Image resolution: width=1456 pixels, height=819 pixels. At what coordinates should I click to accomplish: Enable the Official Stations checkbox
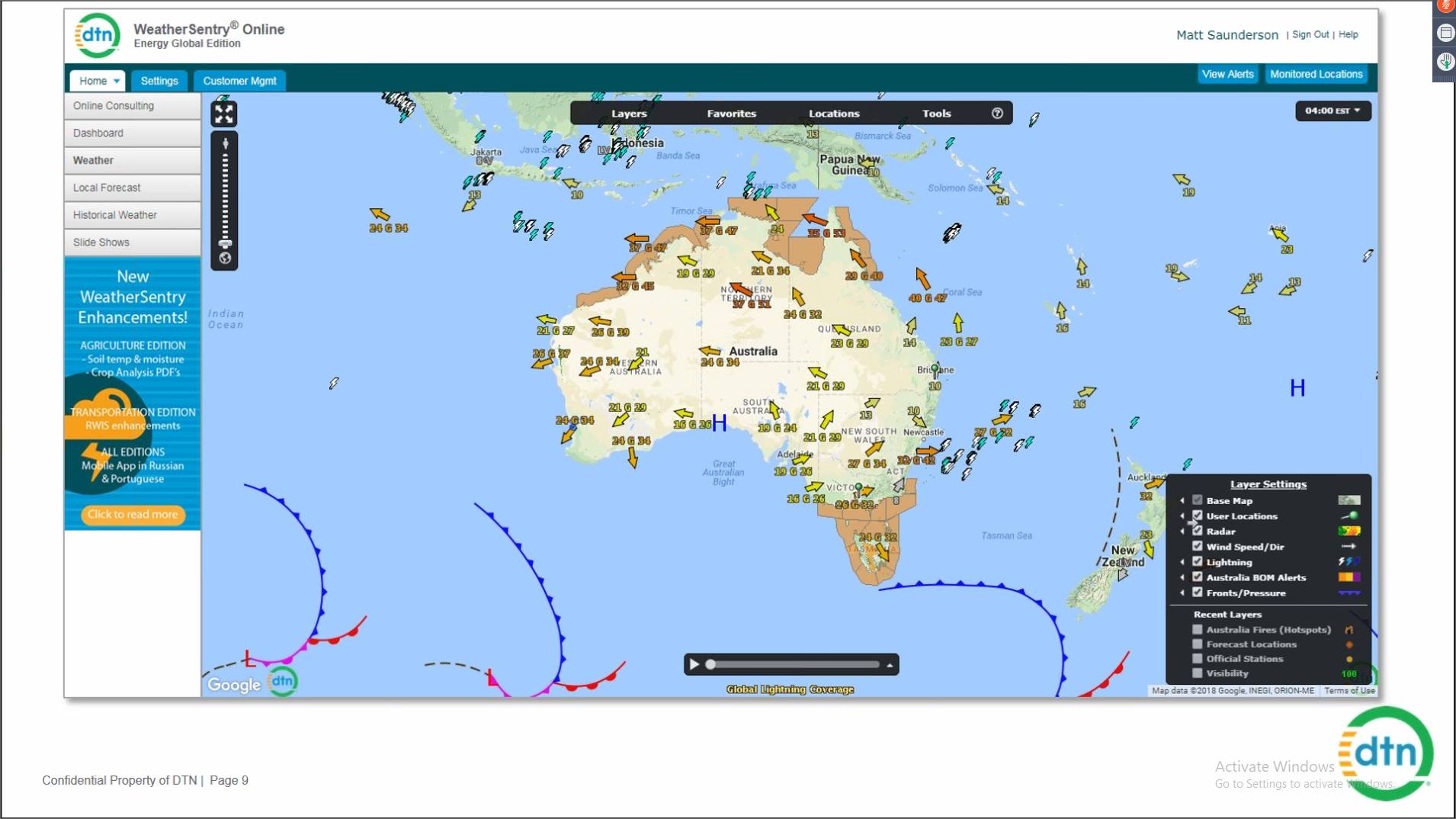tap(1198, 659)
